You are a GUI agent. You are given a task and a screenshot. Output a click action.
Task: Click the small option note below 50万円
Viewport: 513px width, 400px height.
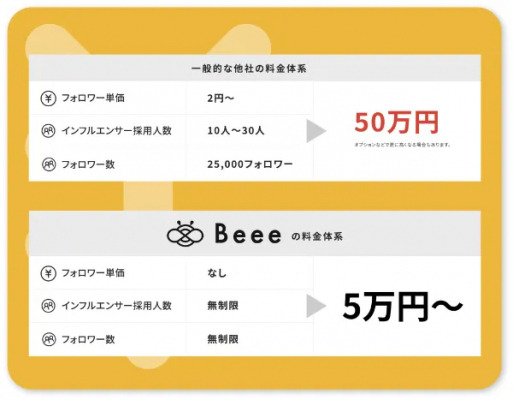(403, 145)
